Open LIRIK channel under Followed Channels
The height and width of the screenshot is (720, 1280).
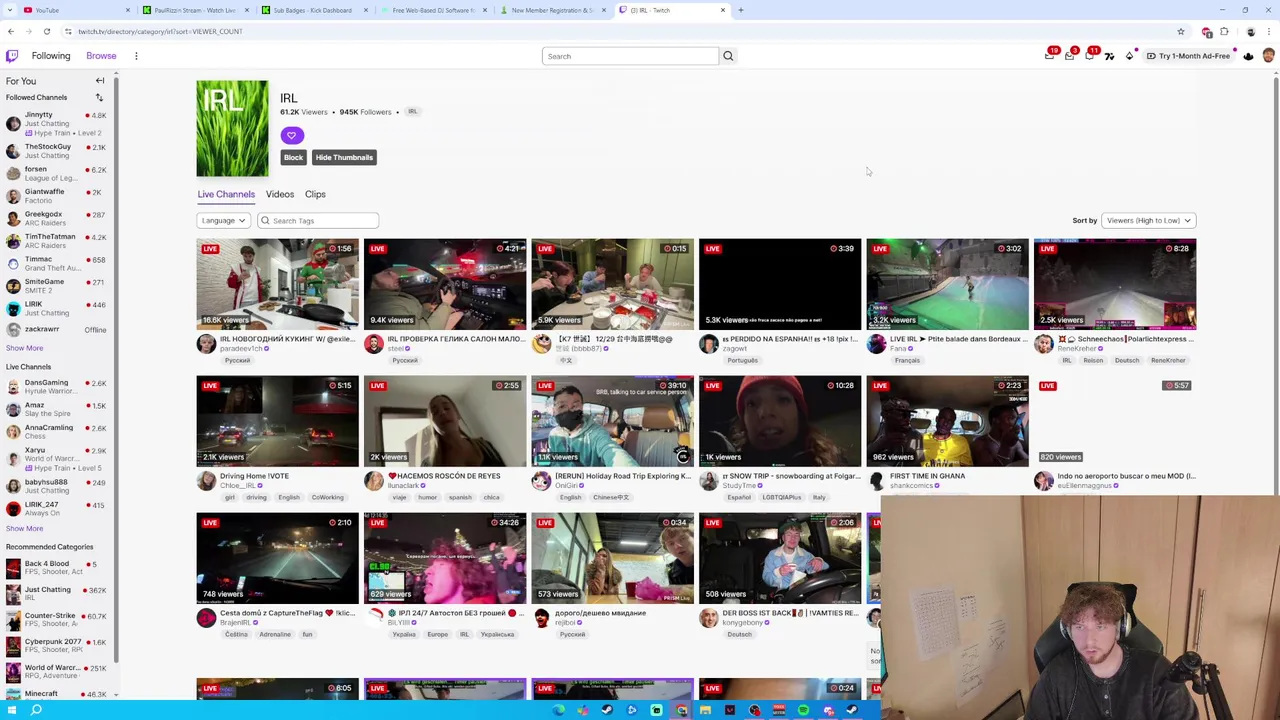click(58, 308)
